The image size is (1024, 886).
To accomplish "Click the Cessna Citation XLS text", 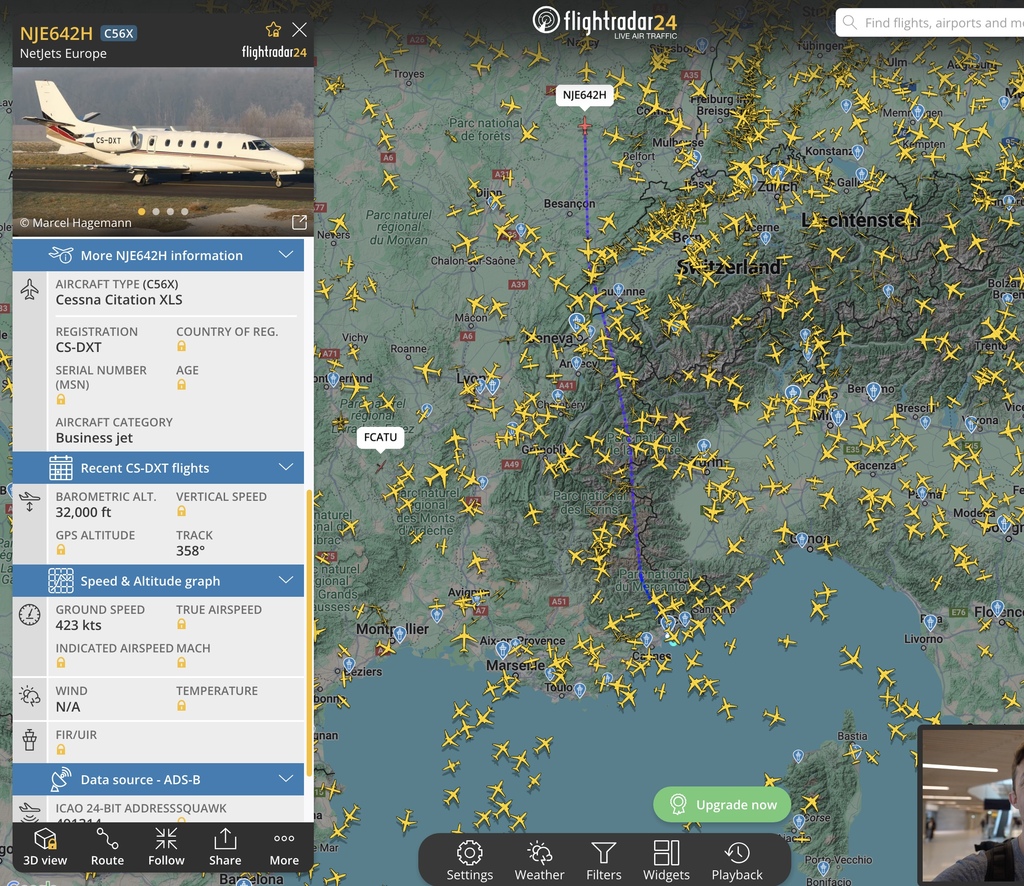I will pos(119,300).
